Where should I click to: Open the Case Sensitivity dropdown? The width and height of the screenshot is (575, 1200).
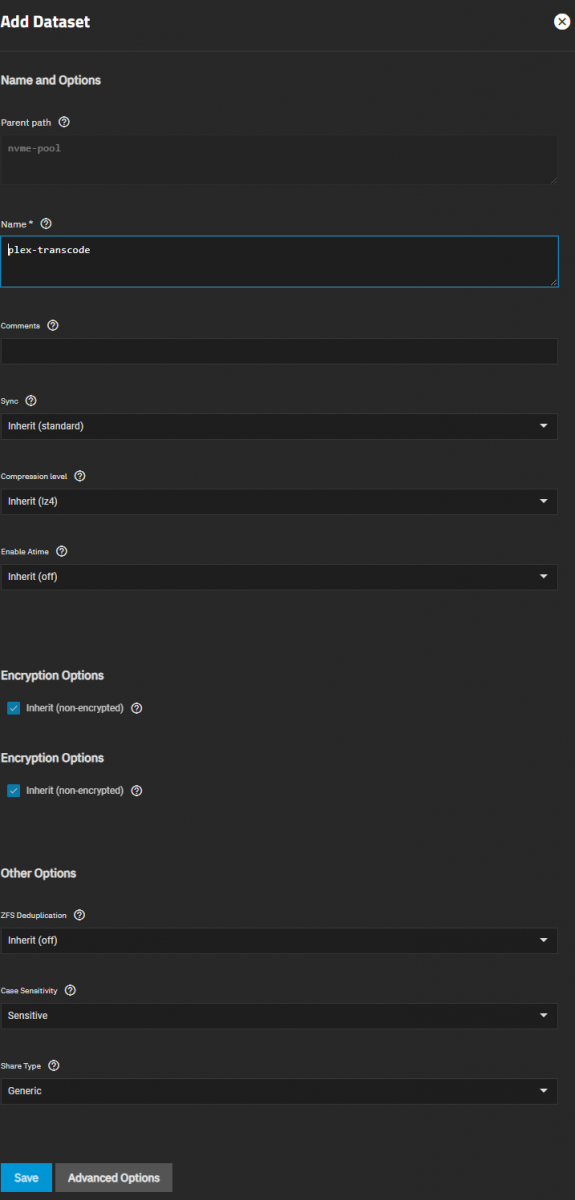pyautogui.click(x=279, y=1016)
